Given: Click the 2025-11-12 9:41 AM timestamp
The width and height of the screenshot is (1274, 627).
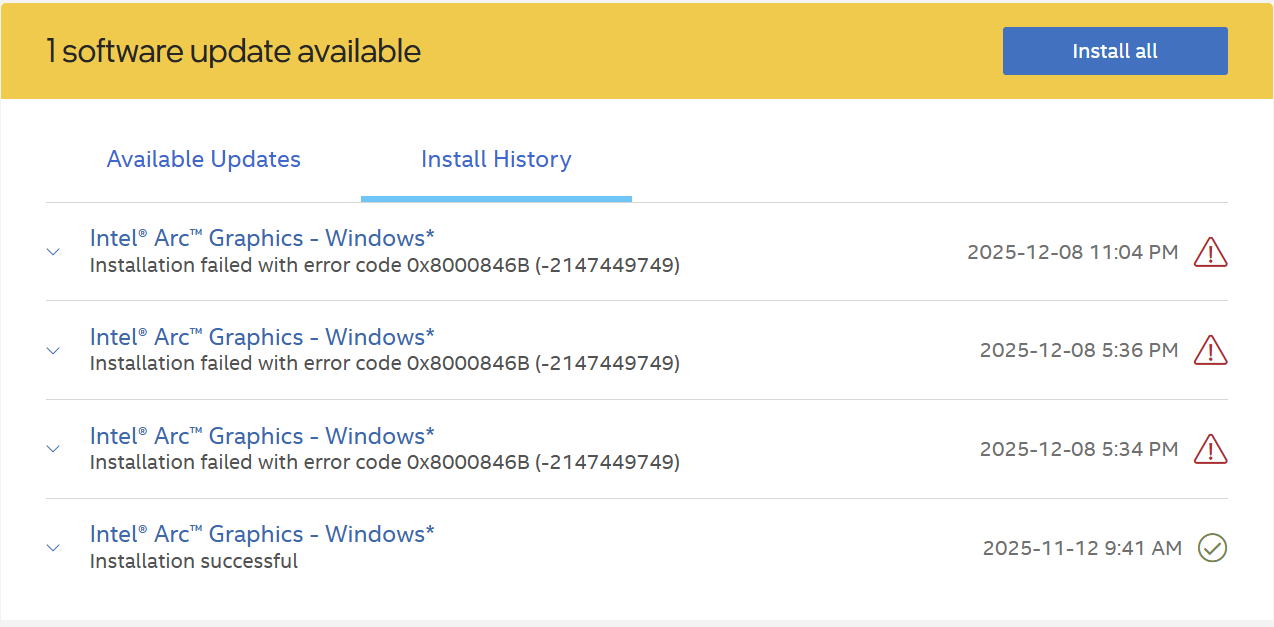Looking at the screenshot, I should (1082, 548).
